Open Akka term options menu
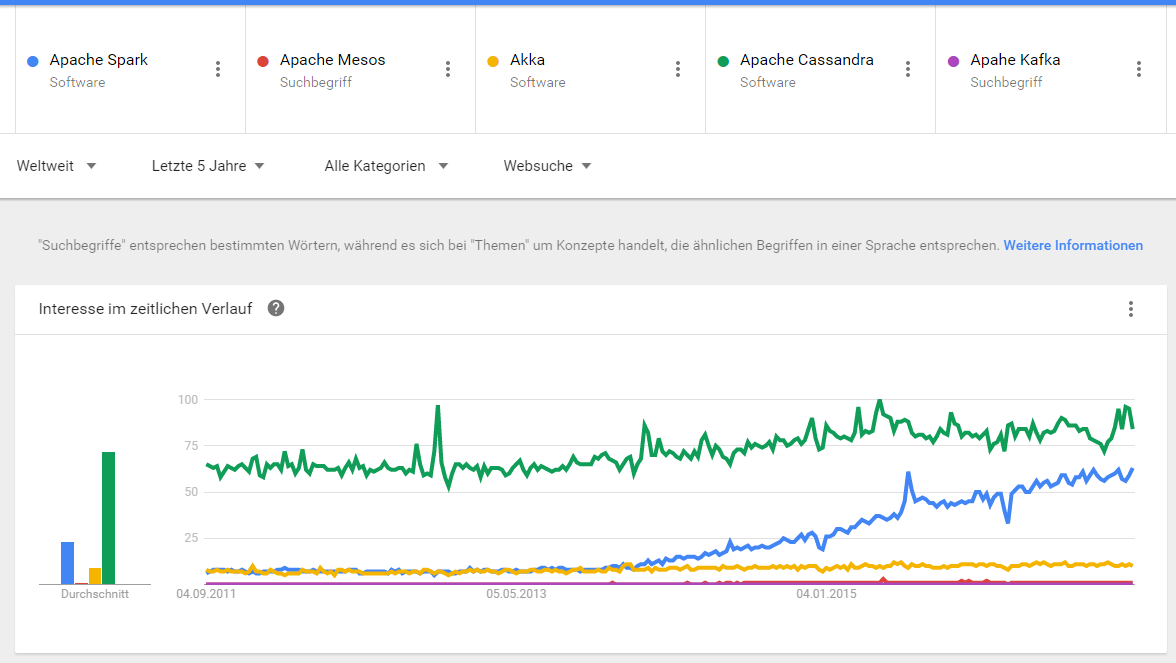The height and width of the screenshot is (663, 1176). click(678, 69)
